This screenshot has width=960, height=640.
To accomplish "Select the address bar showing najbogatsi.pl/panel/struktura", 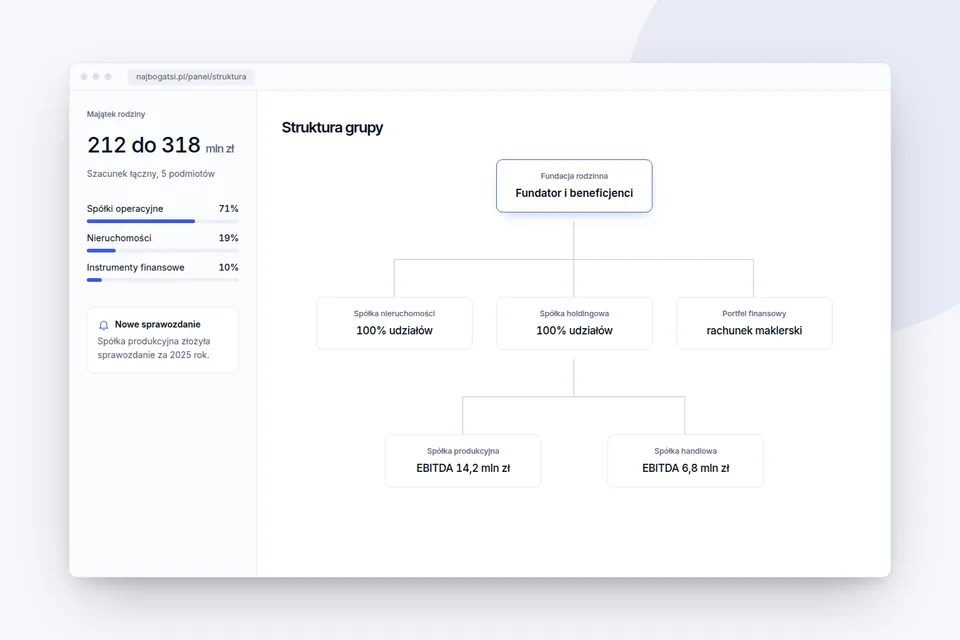I will (x=191, y=77).
